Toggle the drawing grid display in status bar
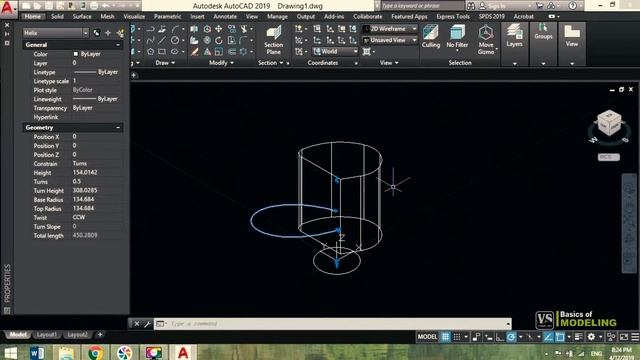 click(445, 337)
